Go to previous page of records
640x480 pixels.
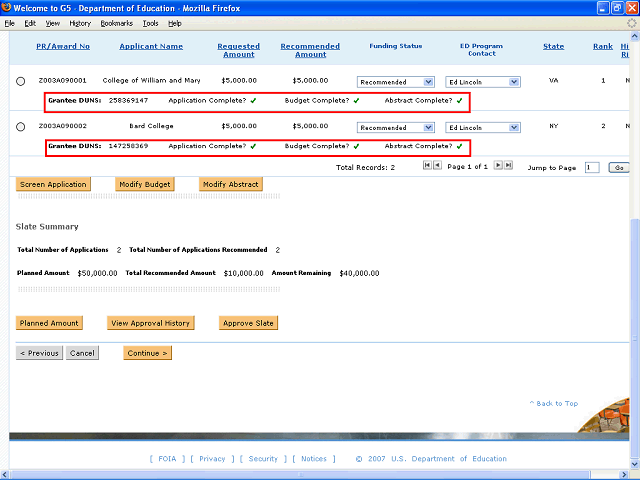438,166
